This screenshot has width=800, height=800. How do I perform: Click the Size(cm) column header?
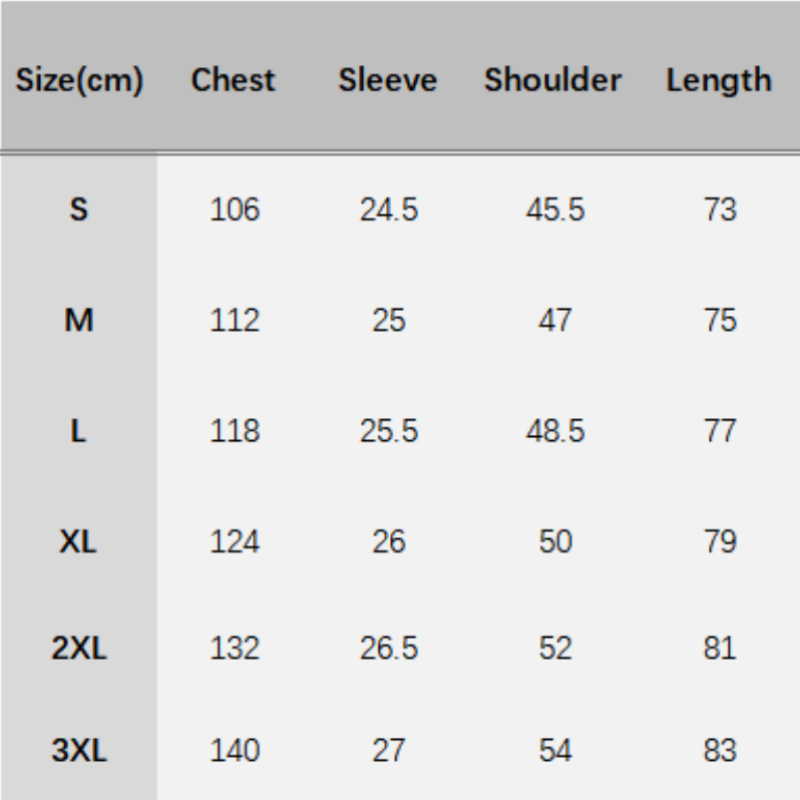click(79, 81)
